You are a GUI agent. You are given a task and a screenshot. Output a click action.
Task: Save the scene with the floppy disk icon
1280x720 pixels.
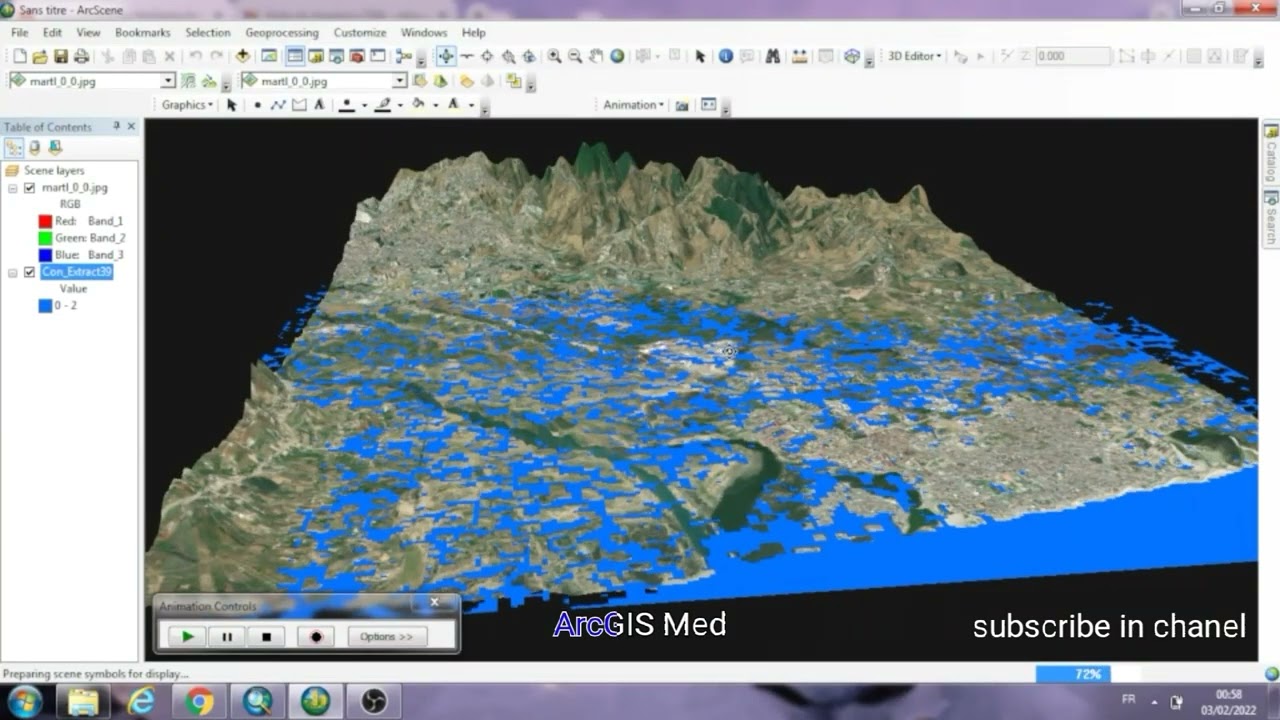click(61, 57)
